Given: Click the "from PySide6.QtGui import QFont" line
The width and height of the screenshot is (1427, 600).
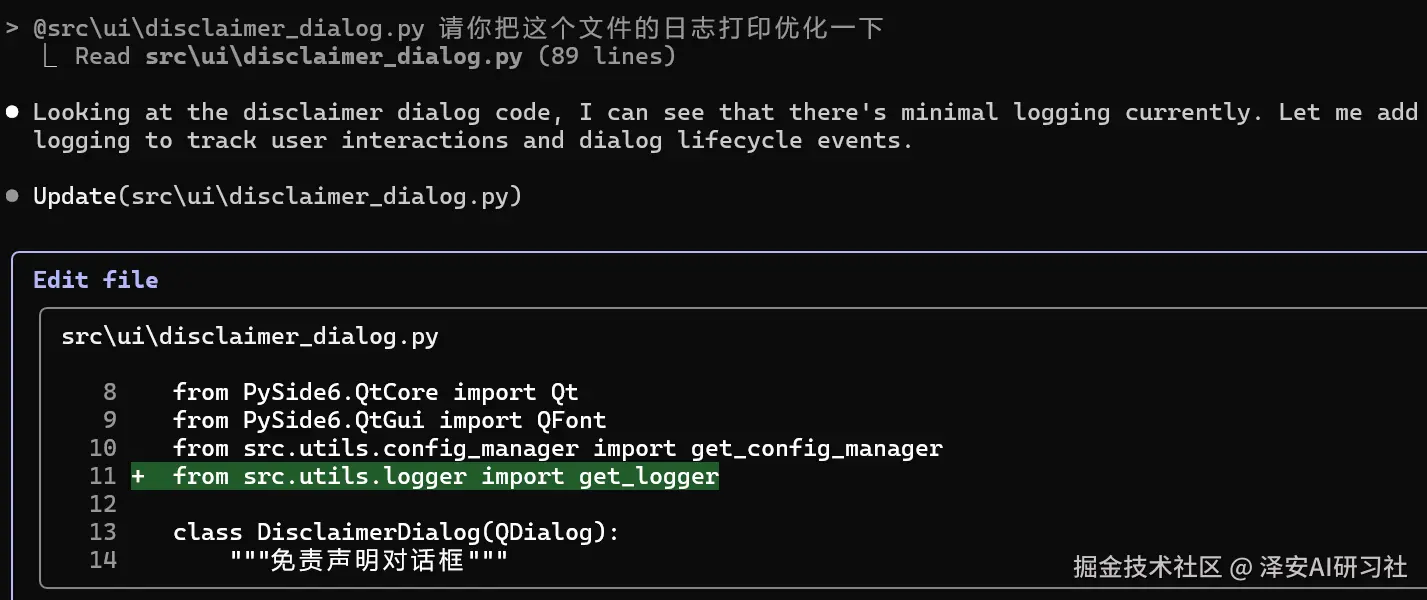Looking at the screenshot, I should 390,420.
